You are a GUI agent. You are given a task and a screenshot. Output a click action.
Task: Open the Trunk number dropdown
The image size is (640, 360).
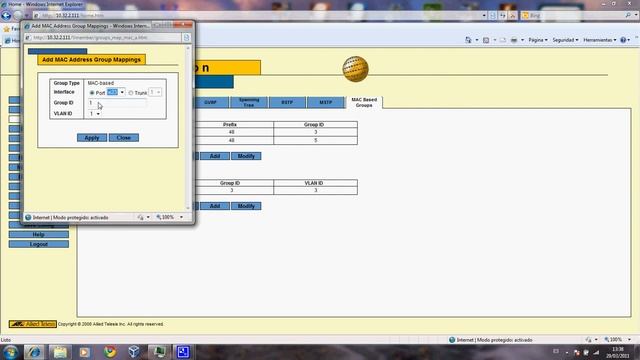coord(155,92)
